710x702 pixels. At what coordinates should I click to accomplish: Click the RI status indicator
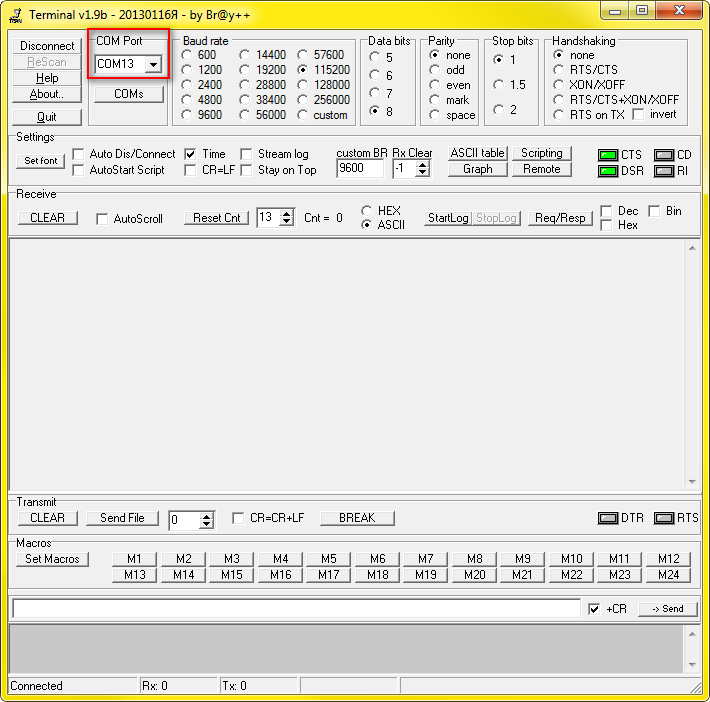tap(664, 171)
